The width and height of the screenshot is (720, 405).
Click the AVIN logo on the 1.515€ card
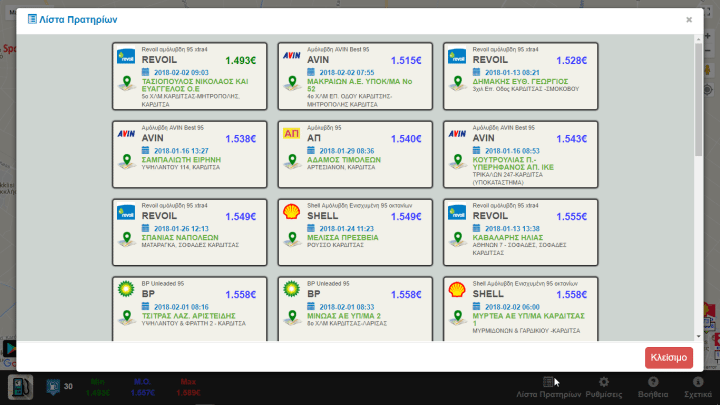coord(292,56)
